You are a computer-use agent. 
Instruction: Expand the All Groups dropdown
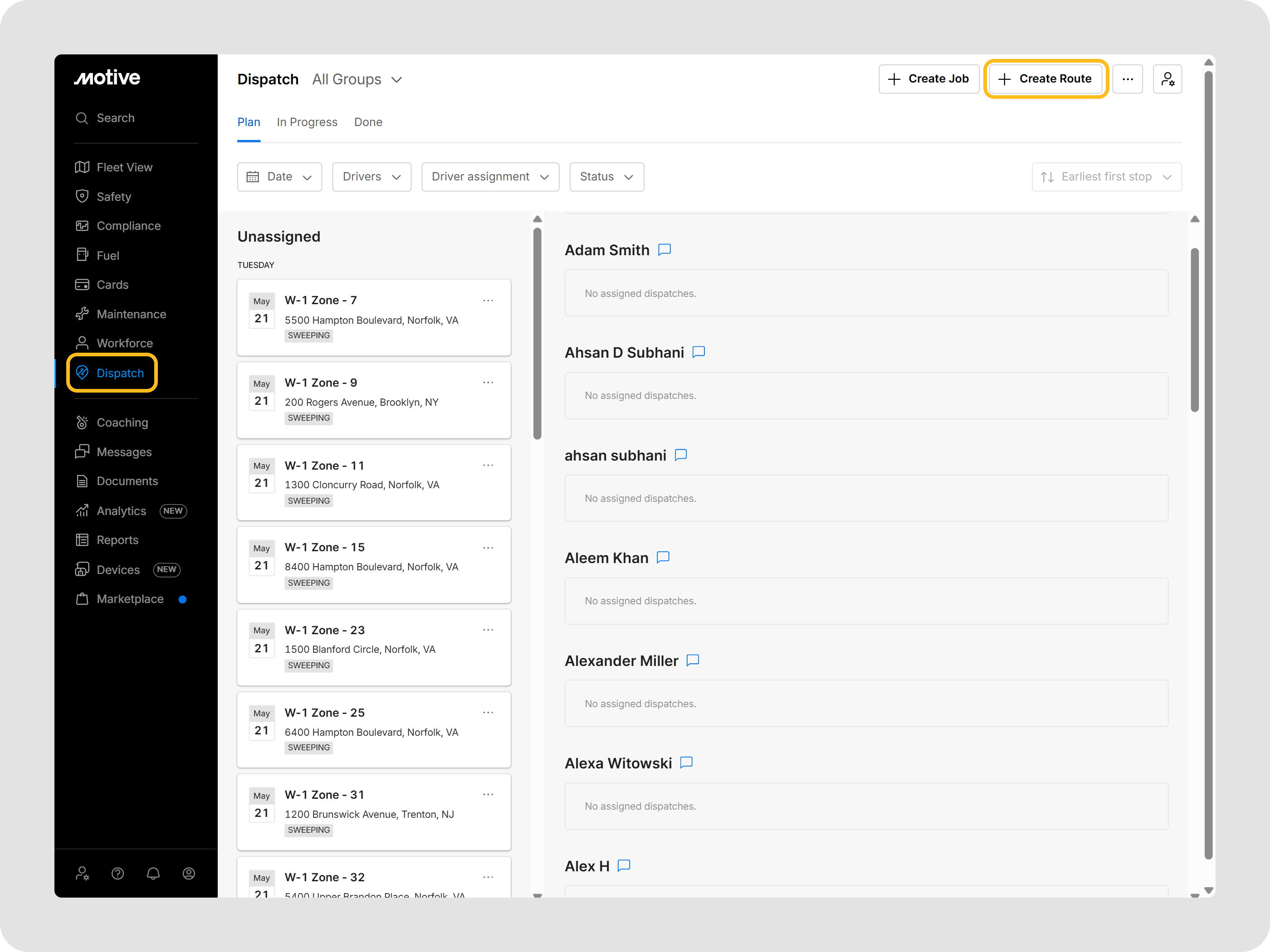(357, 79)
